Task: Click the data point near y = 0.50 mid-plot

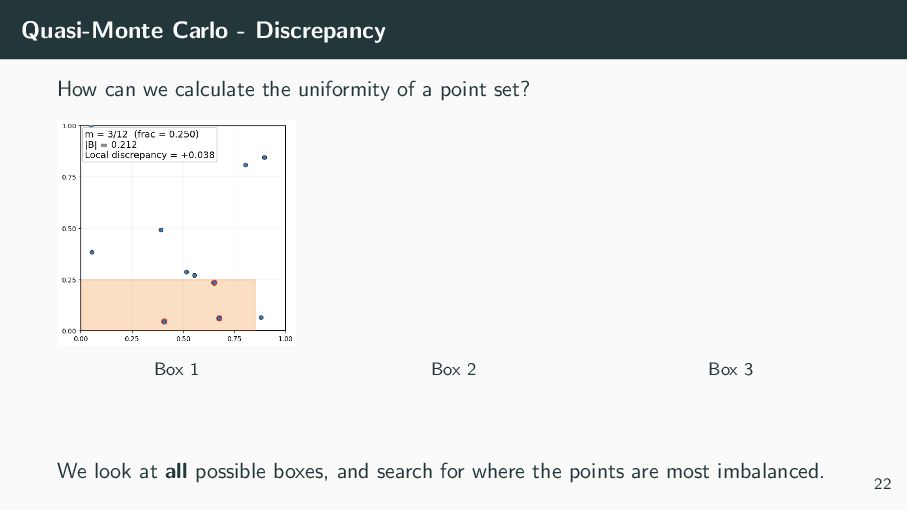Action: [x=161, y=230]
